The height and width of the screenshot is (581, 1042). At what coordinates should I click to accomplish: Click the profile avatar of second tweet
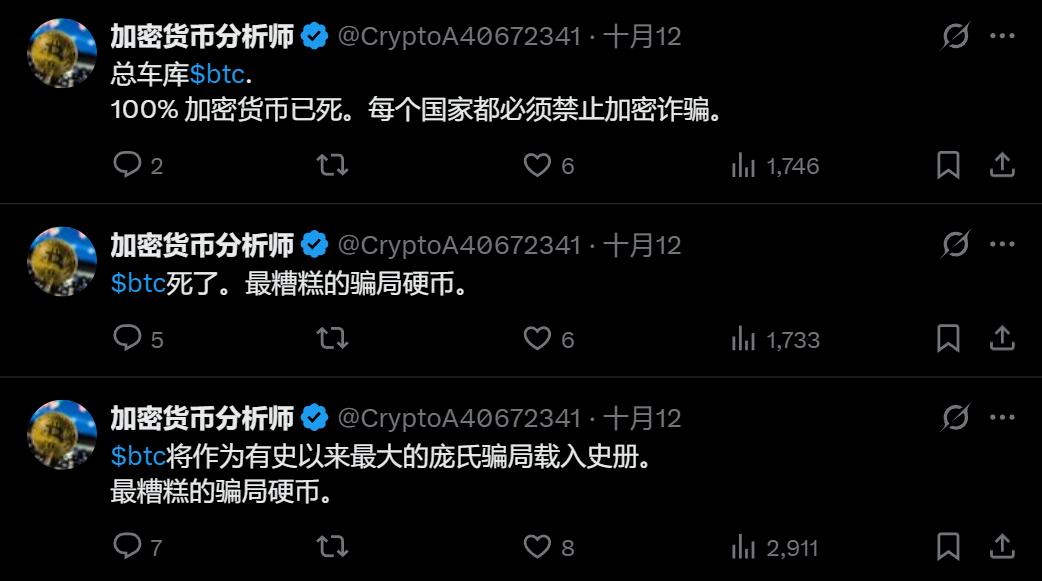point(62,260)
